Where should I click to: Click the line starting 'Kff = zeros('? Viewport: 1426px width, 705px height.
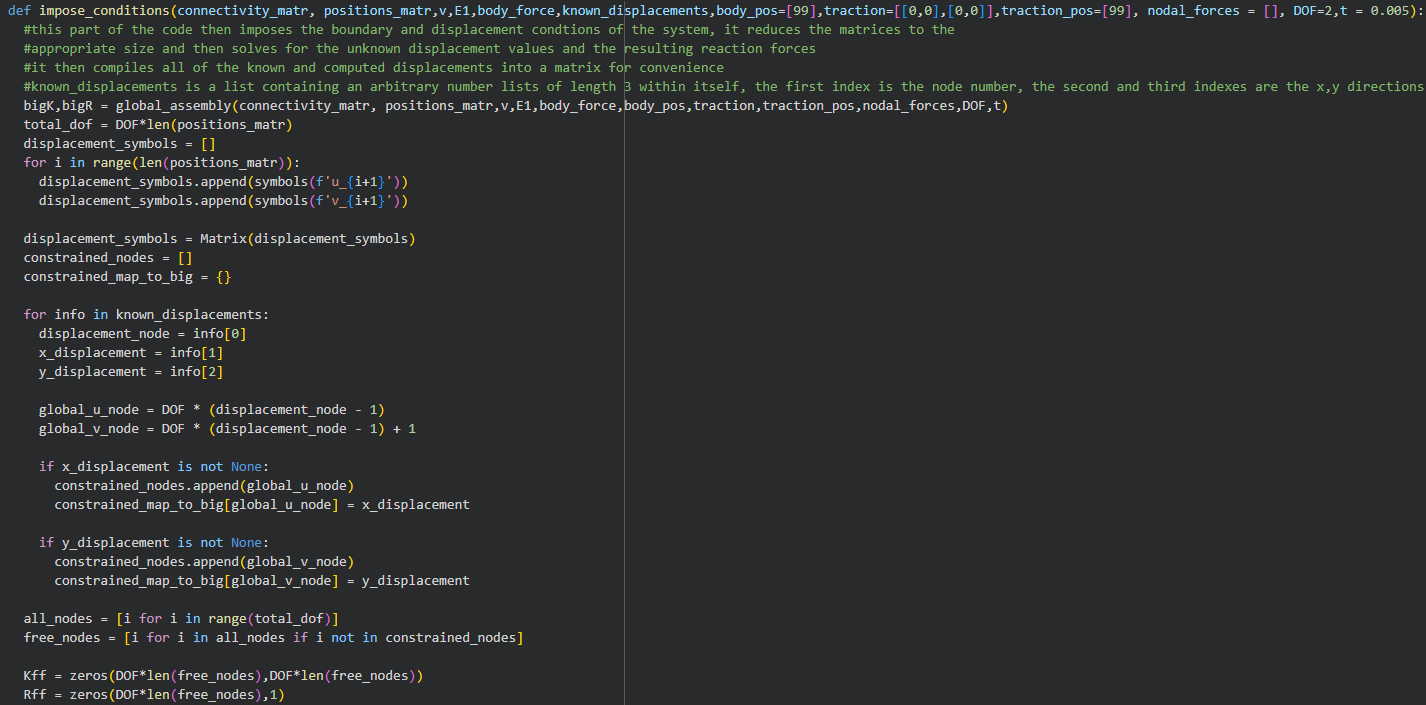(x=223, y=676)
